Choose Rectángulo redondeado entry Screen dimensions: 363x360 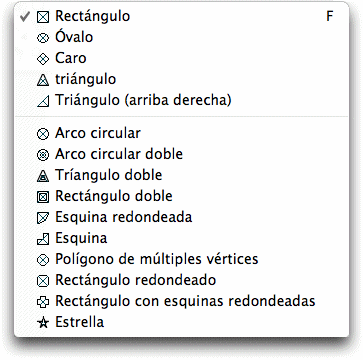tap(181, 280)
